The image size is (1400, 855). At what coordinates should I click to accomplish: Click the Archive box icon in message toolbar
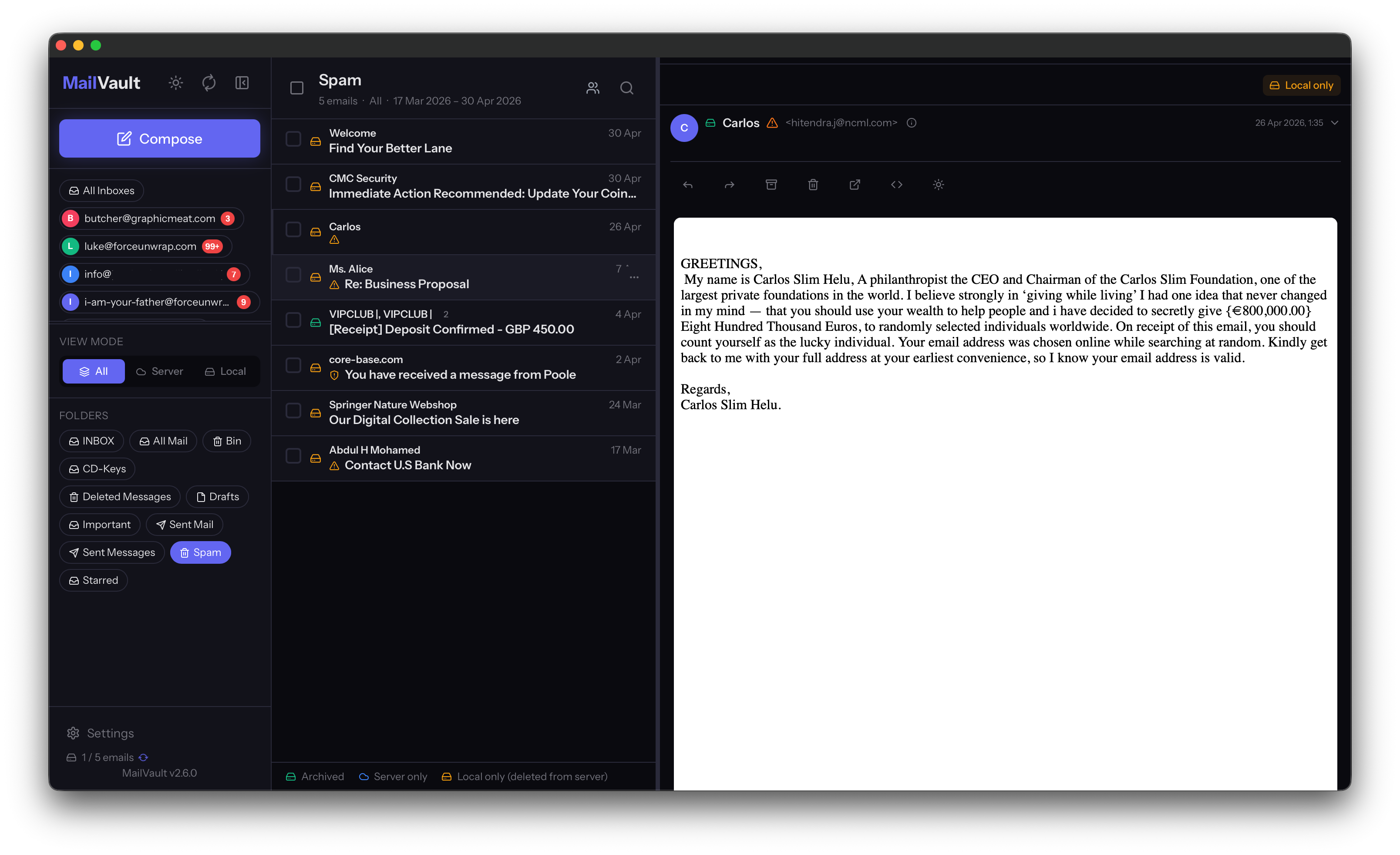click(x=771, y=185)
